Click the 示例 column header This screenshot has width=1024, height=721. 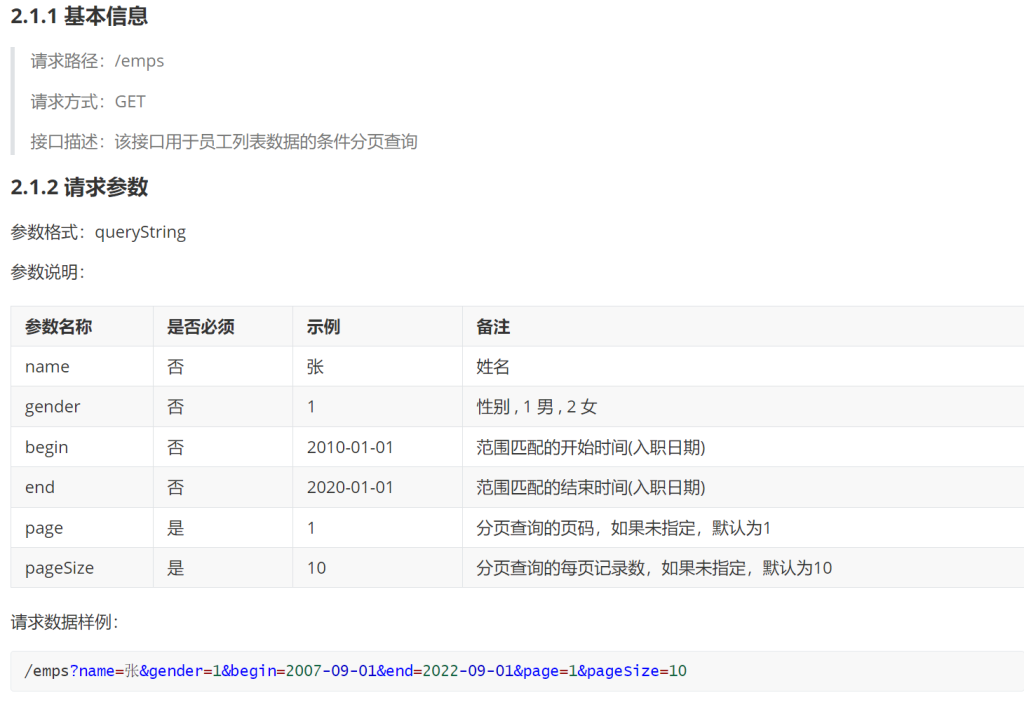[x=323, y=327]
